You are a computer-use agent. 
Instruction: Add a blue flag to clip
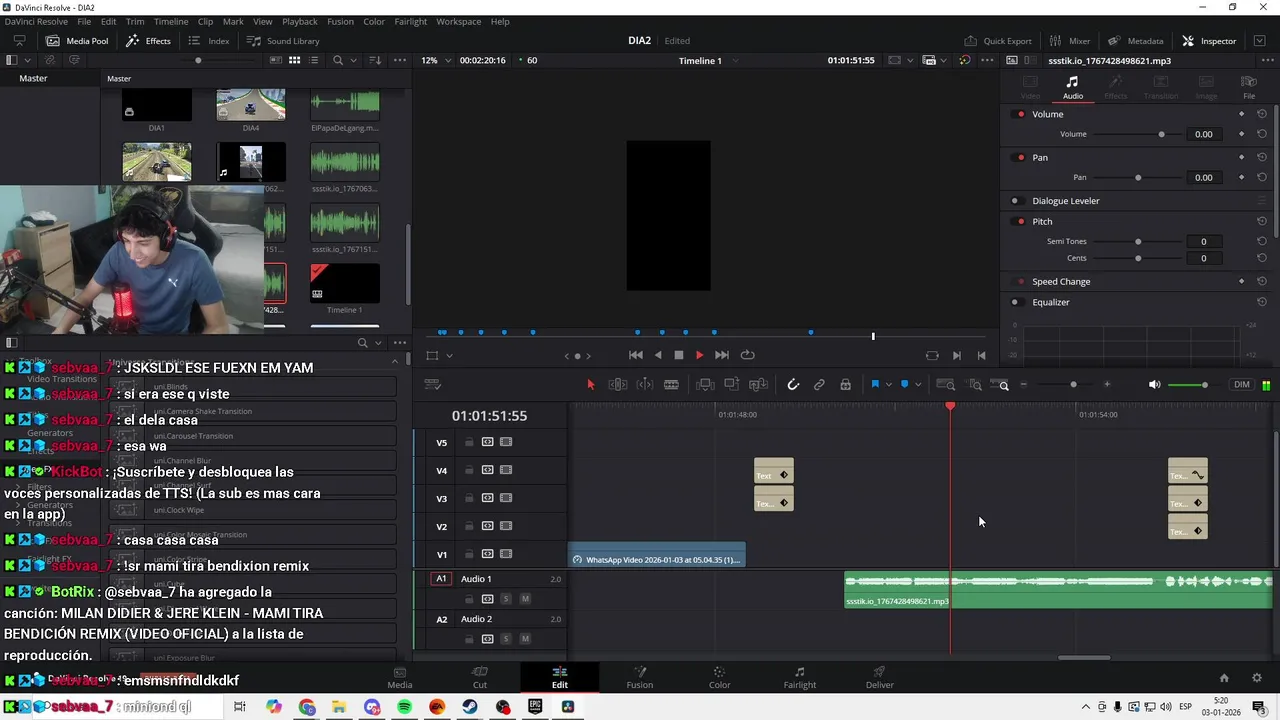coord(875,385)
